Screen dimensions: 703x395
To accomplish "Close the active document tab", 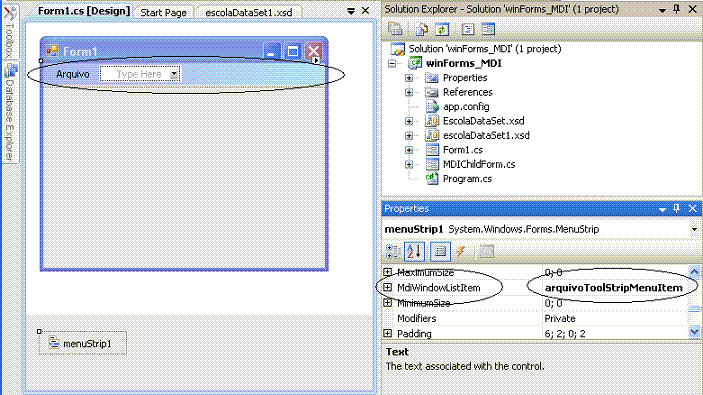I will pos(365,10).
